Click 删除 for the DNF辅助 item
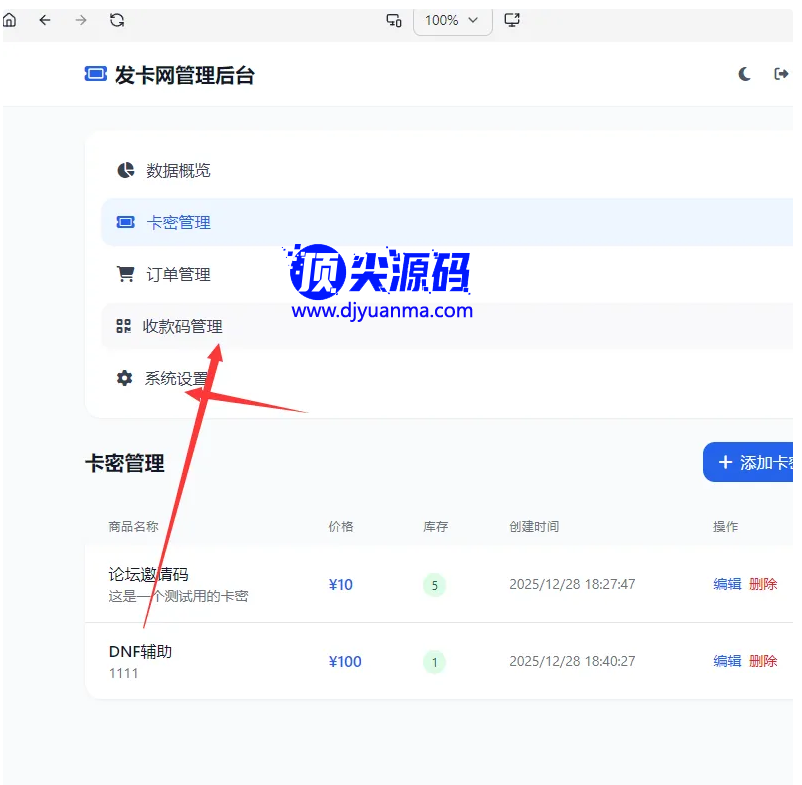The height and width of the screenshot is (785, 802). [x=763, y=661]
